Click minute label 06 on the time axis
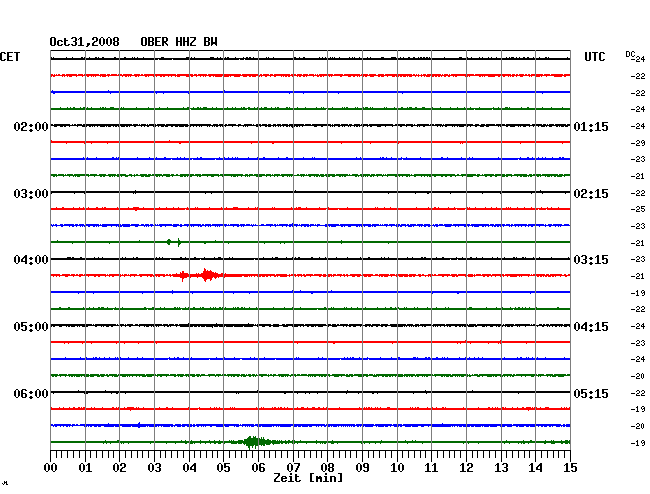This screenshot has width=650, height=494. coord(258,468)
